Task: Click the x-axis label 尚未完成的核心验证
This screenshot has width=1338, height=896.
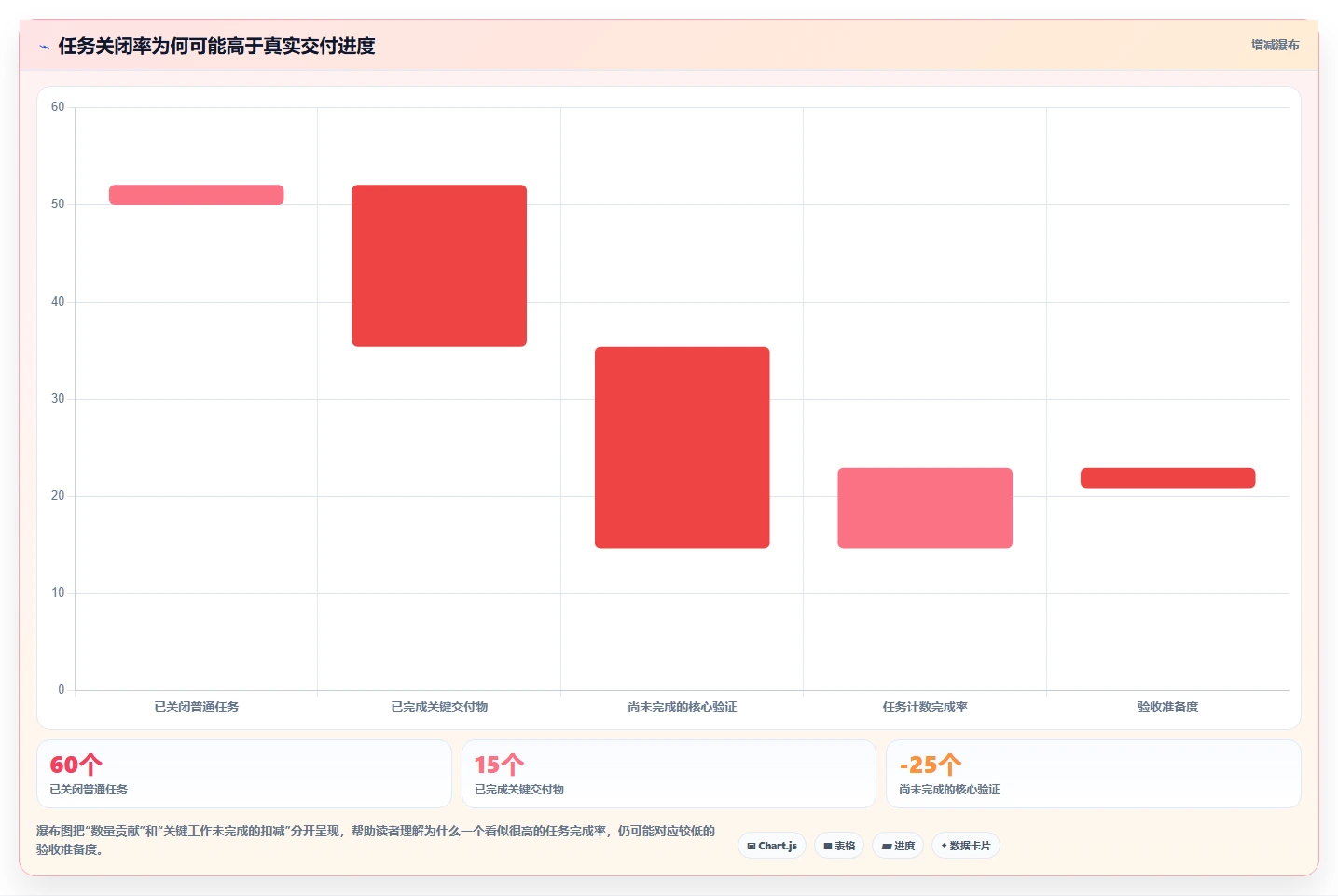Action: click(683, 707)
